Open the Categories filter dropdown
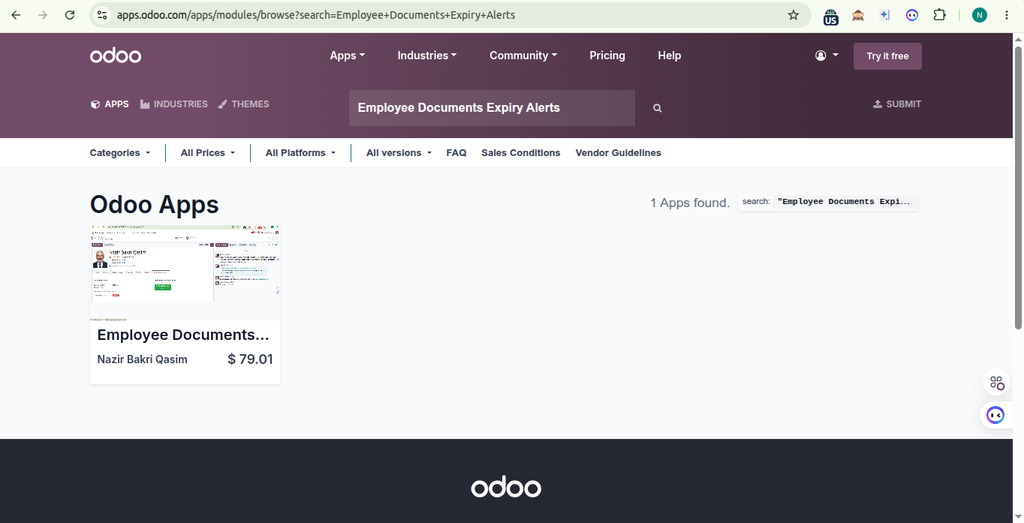 tap(120, 153)
